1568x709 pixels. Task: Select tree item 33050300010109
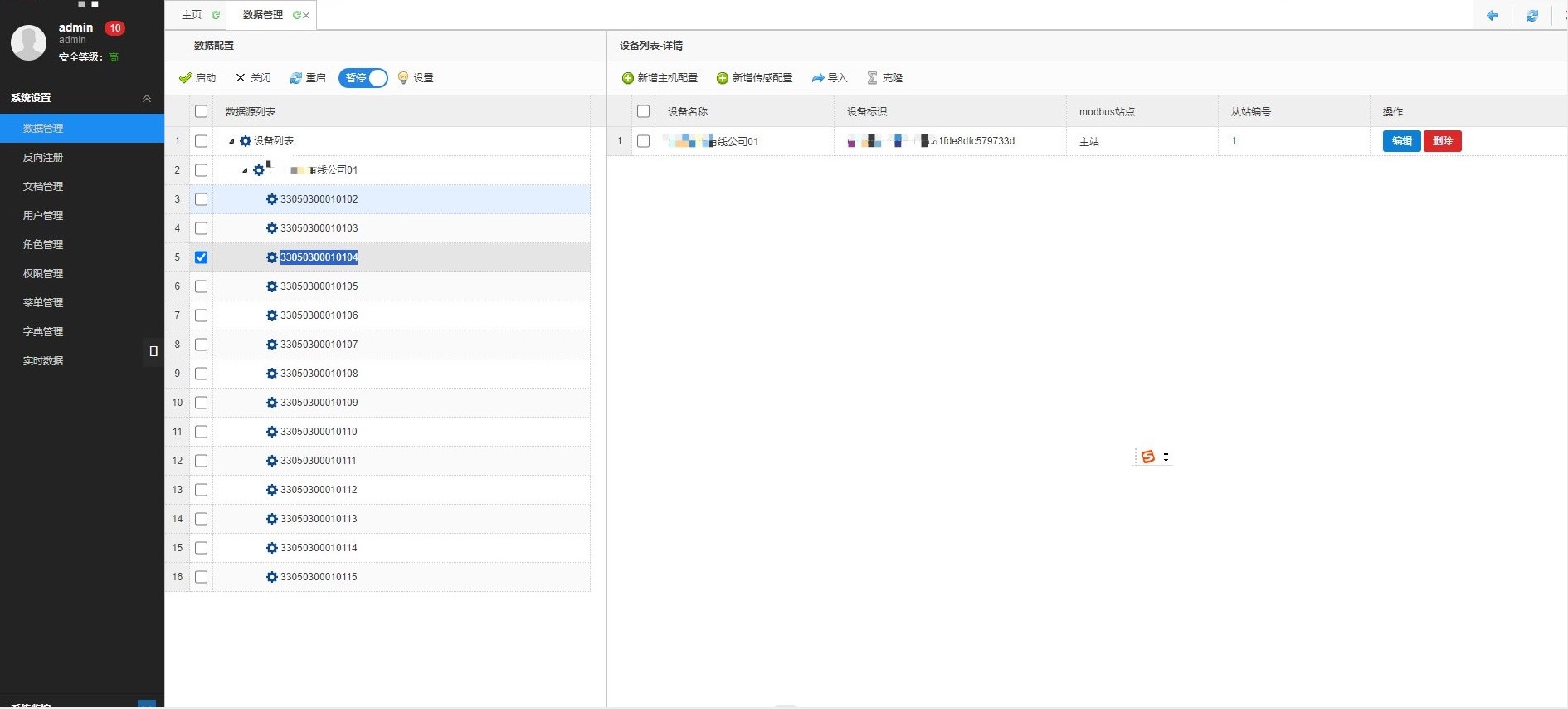[x=319, y=403]
